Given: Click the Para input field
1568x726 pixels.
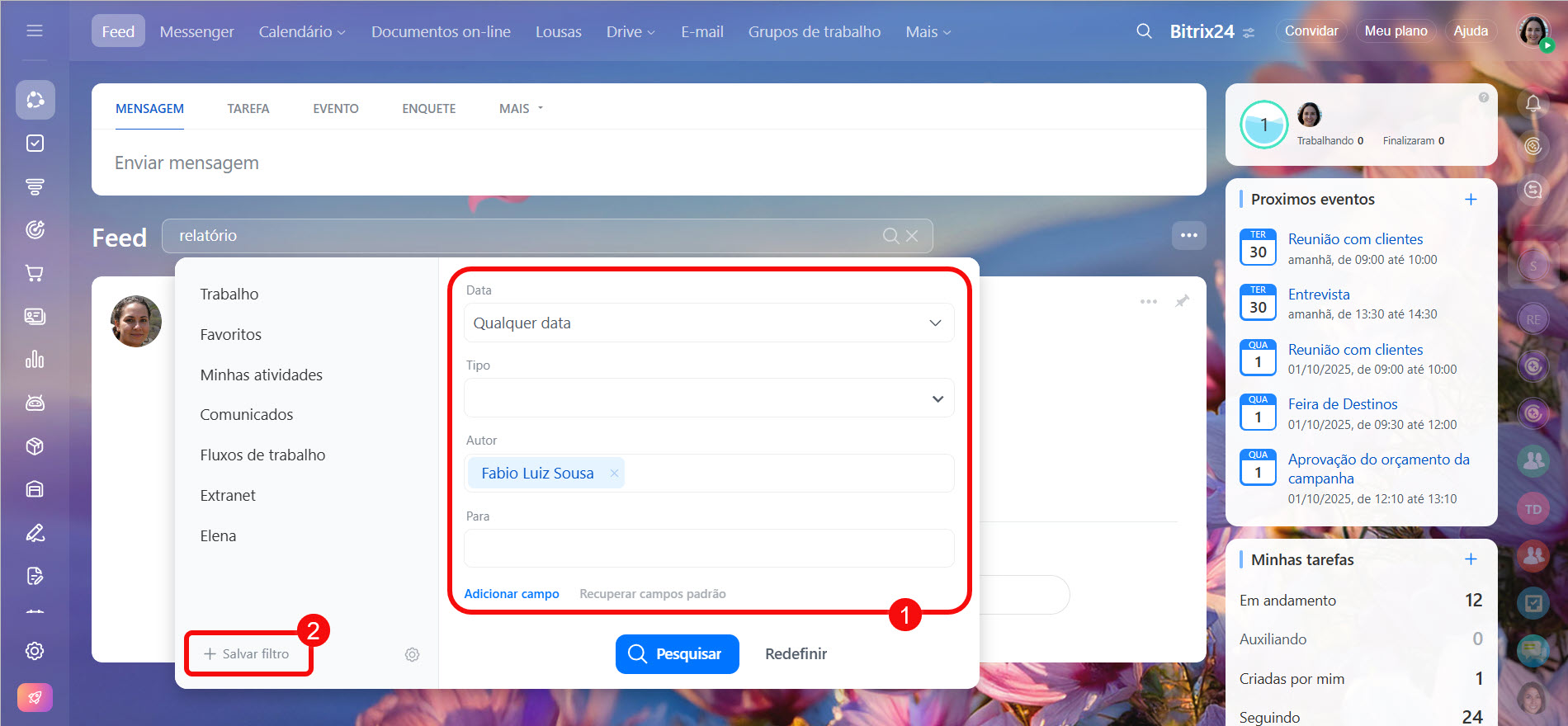Looking at the screenshot, I should pos(708,549).
